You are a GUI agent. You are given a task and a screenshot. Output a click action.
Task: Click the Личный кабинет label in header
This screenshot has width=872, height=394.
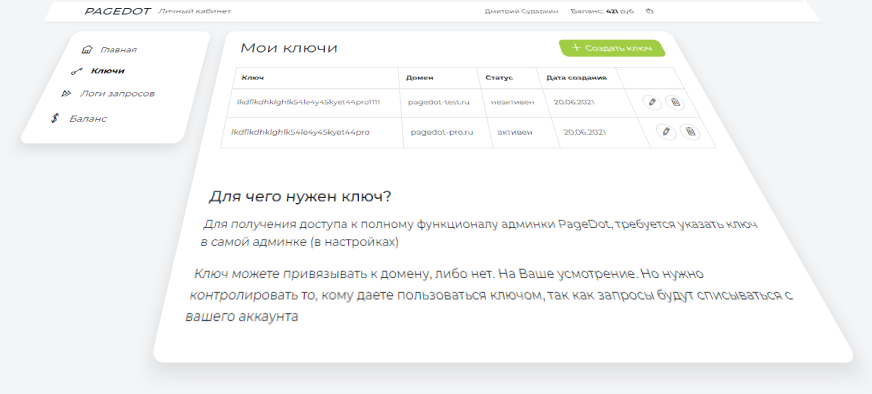click(194, 11)
